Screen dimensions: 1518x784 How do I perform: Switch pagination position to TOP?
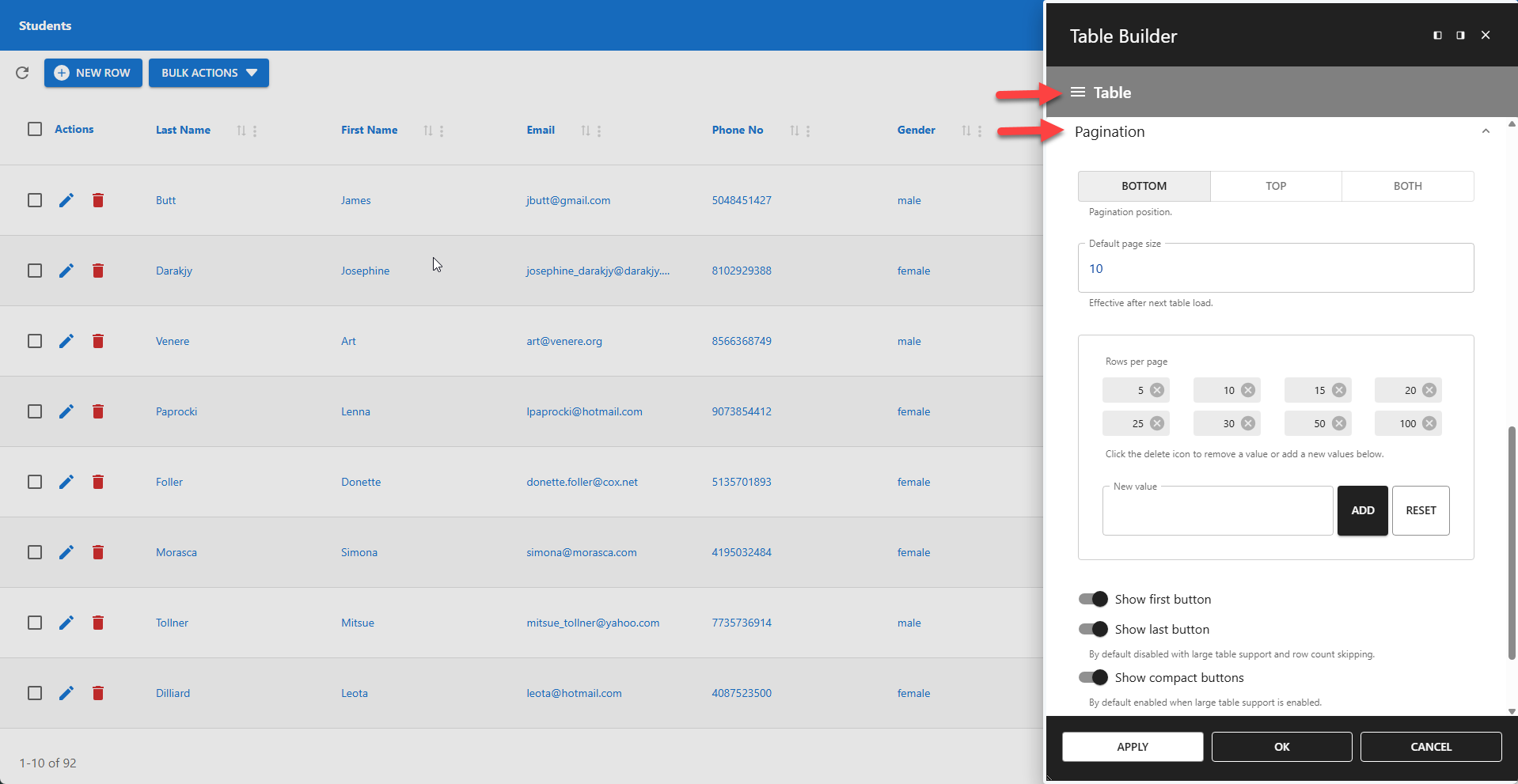(1276, 186)
